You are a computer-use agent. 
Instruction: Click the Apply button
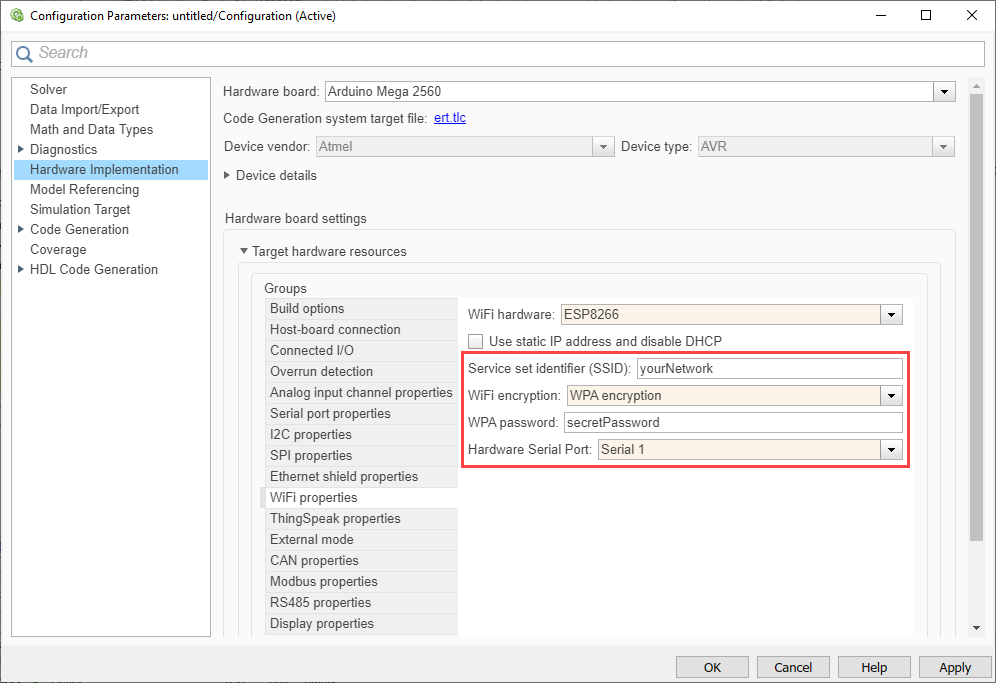coord(954,667)
